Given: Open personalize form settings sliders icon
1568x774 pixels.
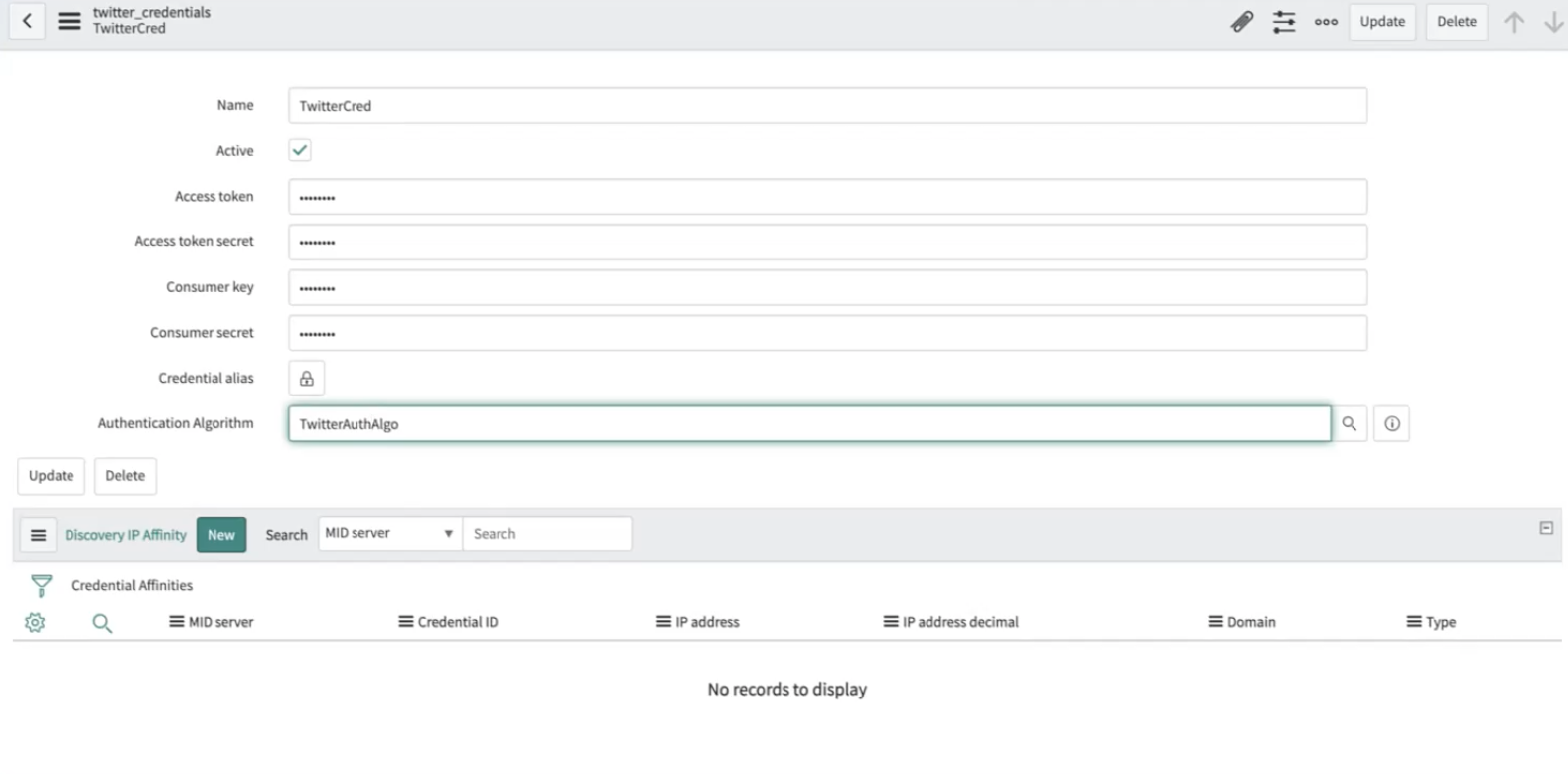Looking at the screenshot, I should point(1284,21).
